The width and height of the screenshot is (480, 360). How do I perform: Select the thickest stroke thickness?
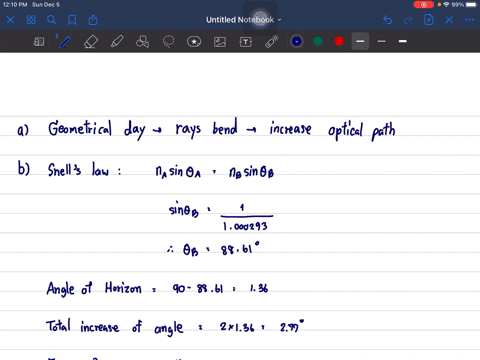point(403,41)
